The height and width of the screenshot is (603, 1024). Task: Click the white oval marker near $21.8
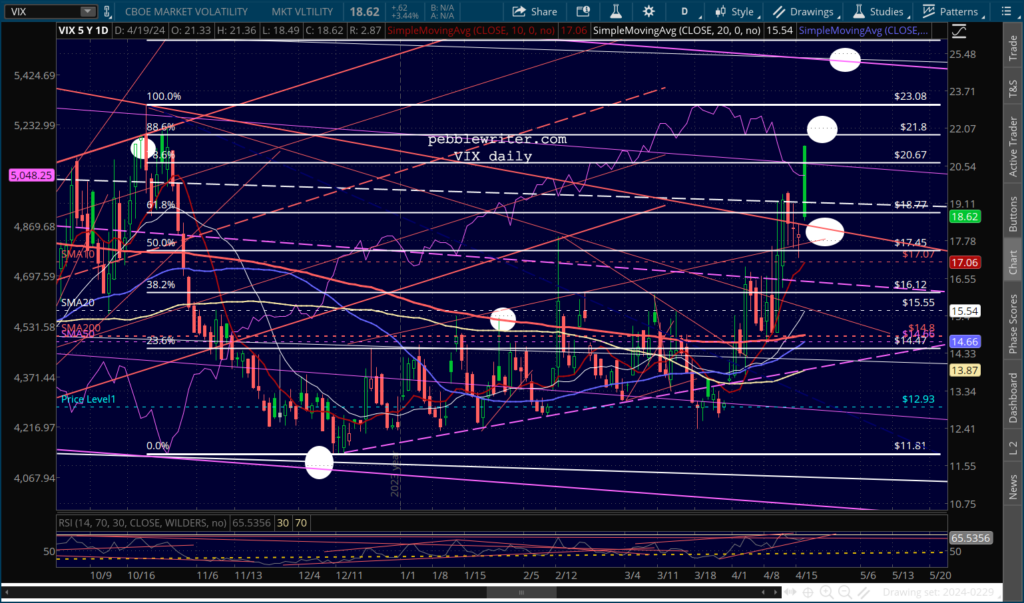pos(822,129)
